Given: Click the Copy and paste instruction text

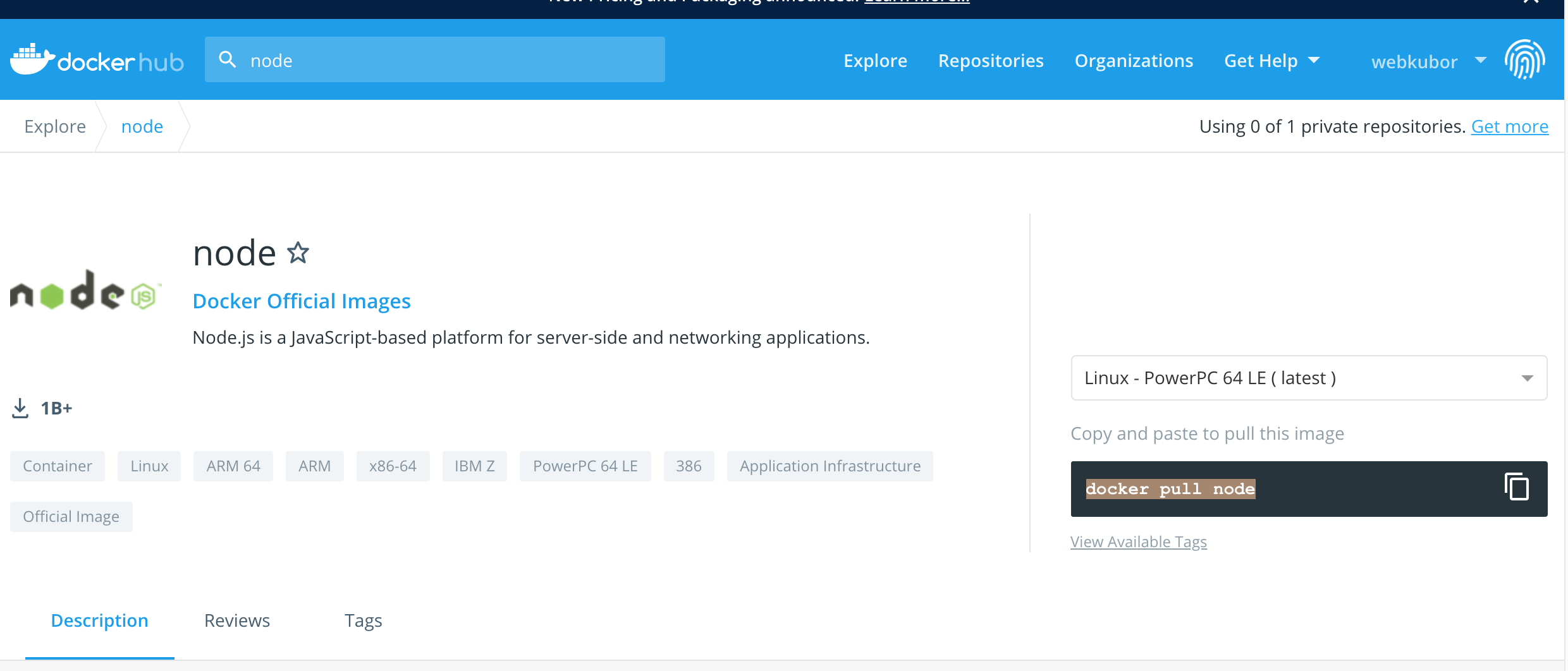Looking at the screenshot, I should 1207,433.
